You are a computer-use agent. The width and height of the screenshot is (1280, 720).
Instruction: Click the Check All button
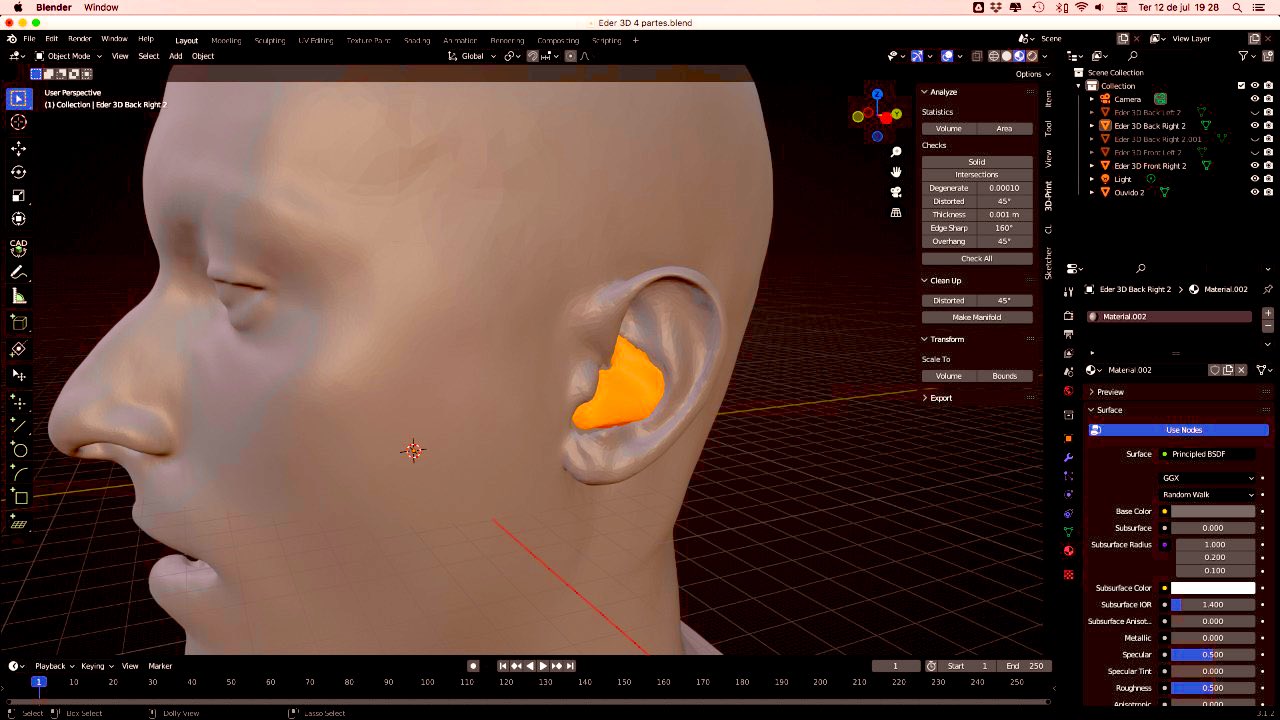coord(977,258)
